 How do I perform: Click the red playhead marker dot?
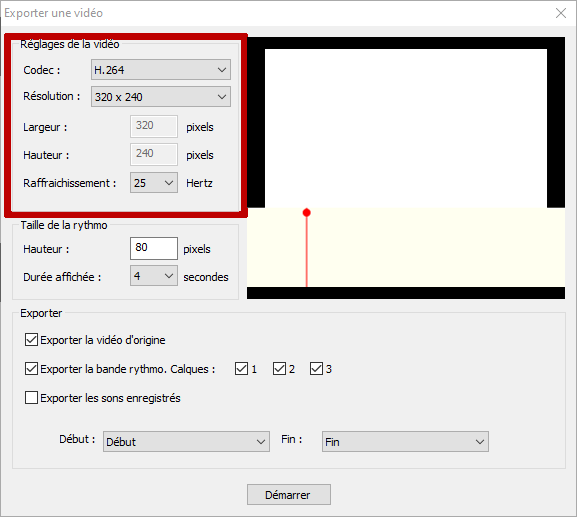point(307,212)
